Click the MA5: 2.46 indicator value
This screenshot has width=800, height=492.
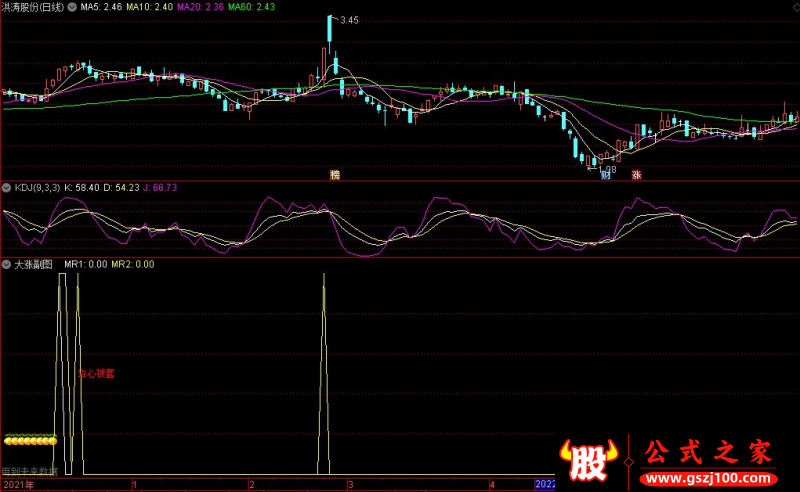pyautogui.click(x=101, y=7)
